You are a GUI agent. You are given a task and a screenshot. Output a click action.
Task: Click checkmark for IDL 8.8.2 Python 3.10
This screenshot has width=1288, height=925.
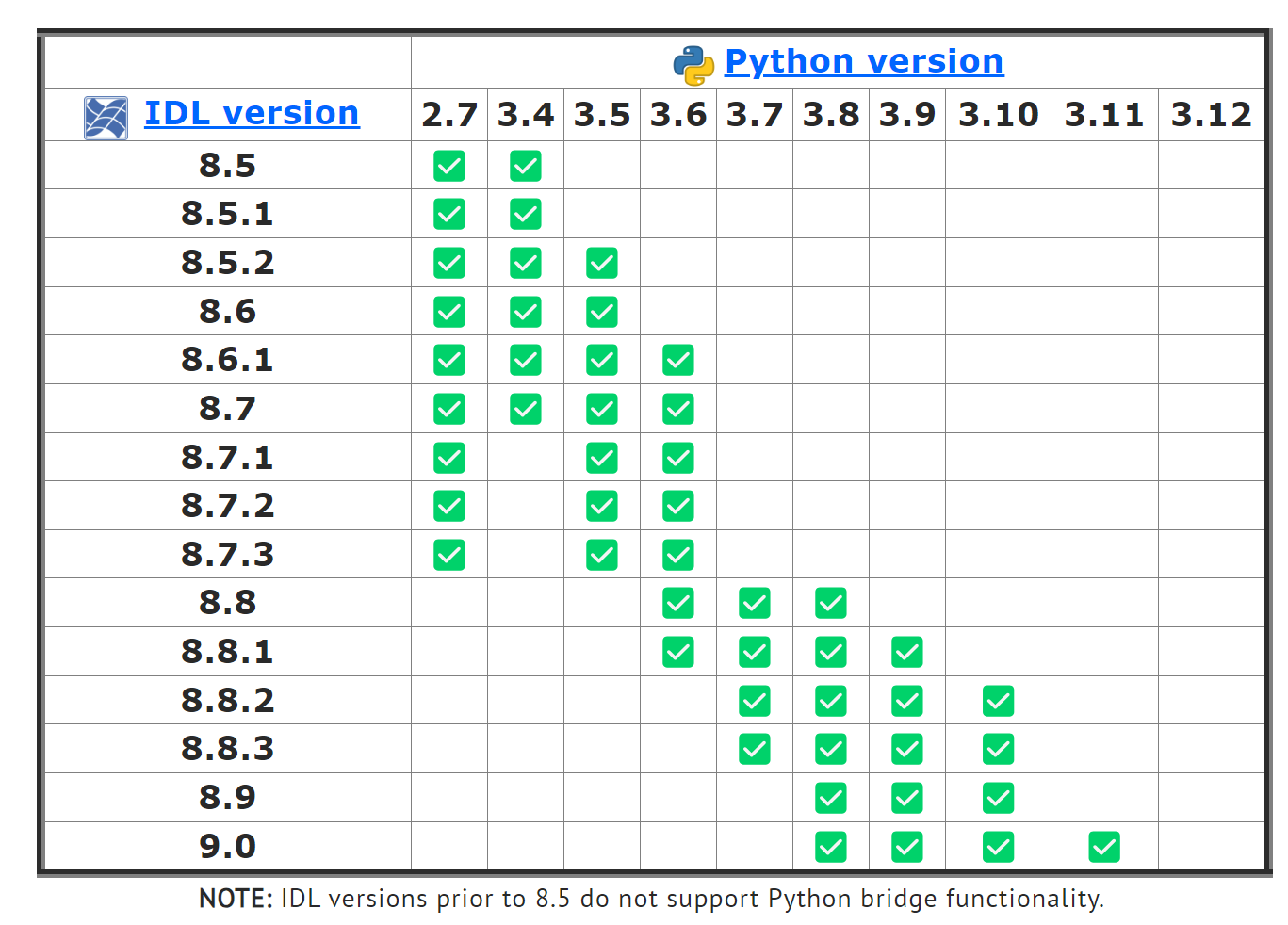pos(999,701)
